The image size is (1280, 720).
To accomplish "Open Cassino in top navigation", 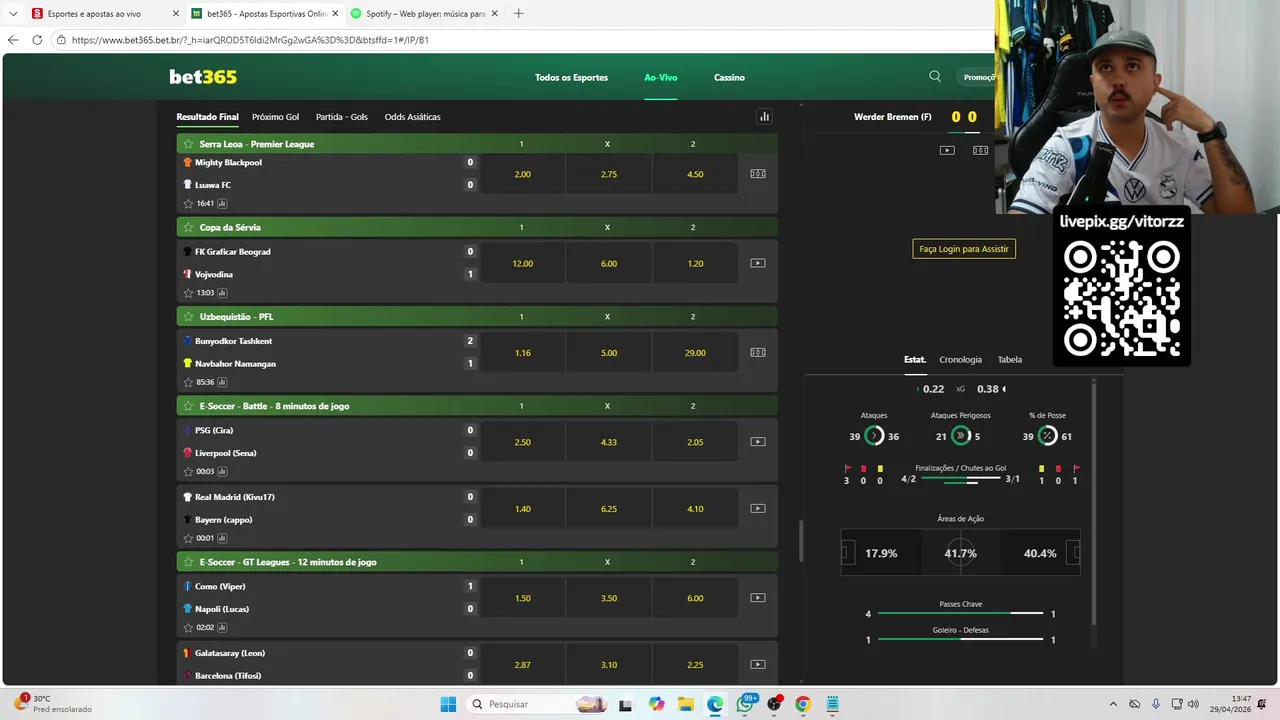I will [x=729, y=77].
